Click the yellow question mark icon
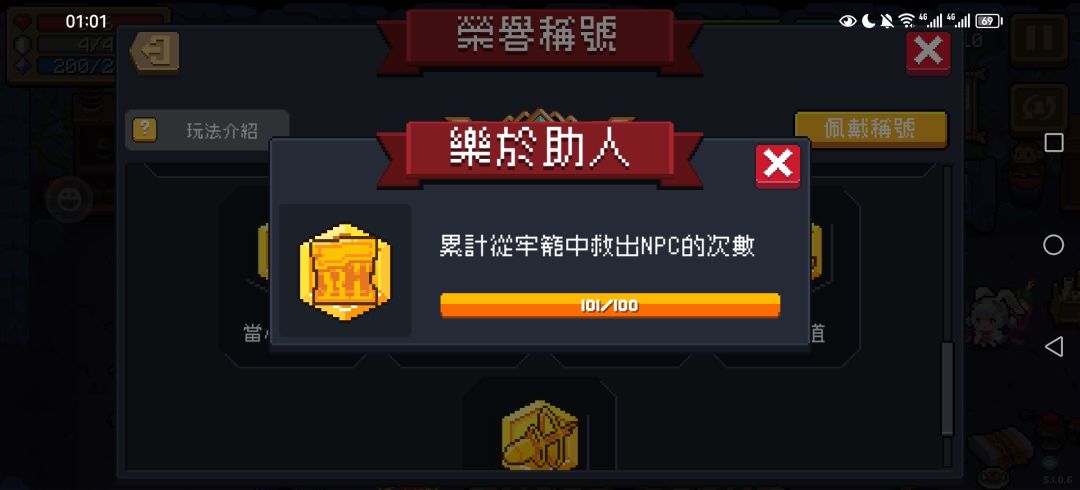Screen dimensions: 1080x490 point(144,129)
